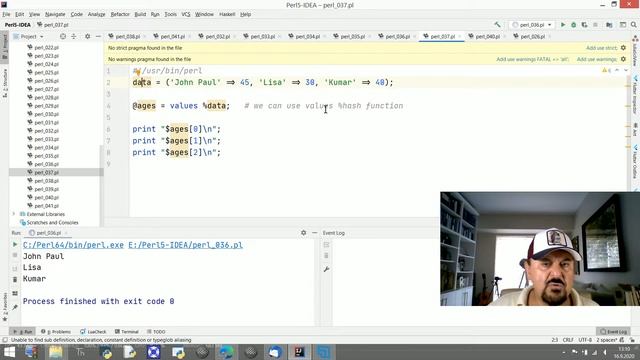The image size is (640, 360).
Task: Click the warnings indicator in editor corner
Action: (607, 71)
